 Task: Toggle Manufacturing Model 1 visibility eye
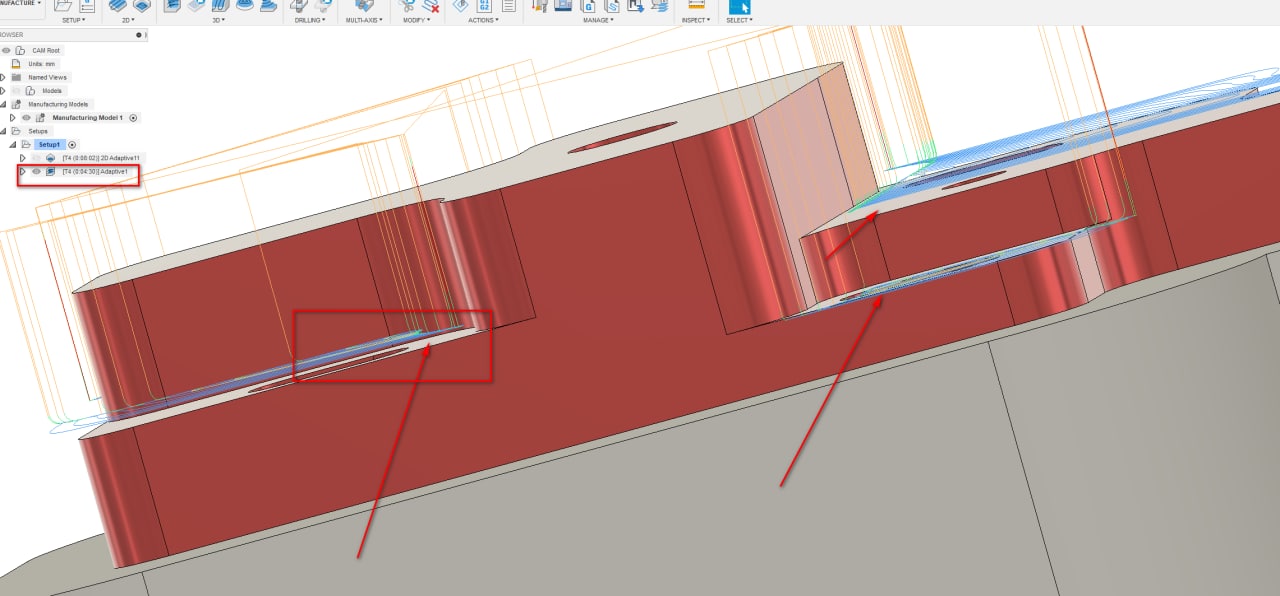click(27, 118)
